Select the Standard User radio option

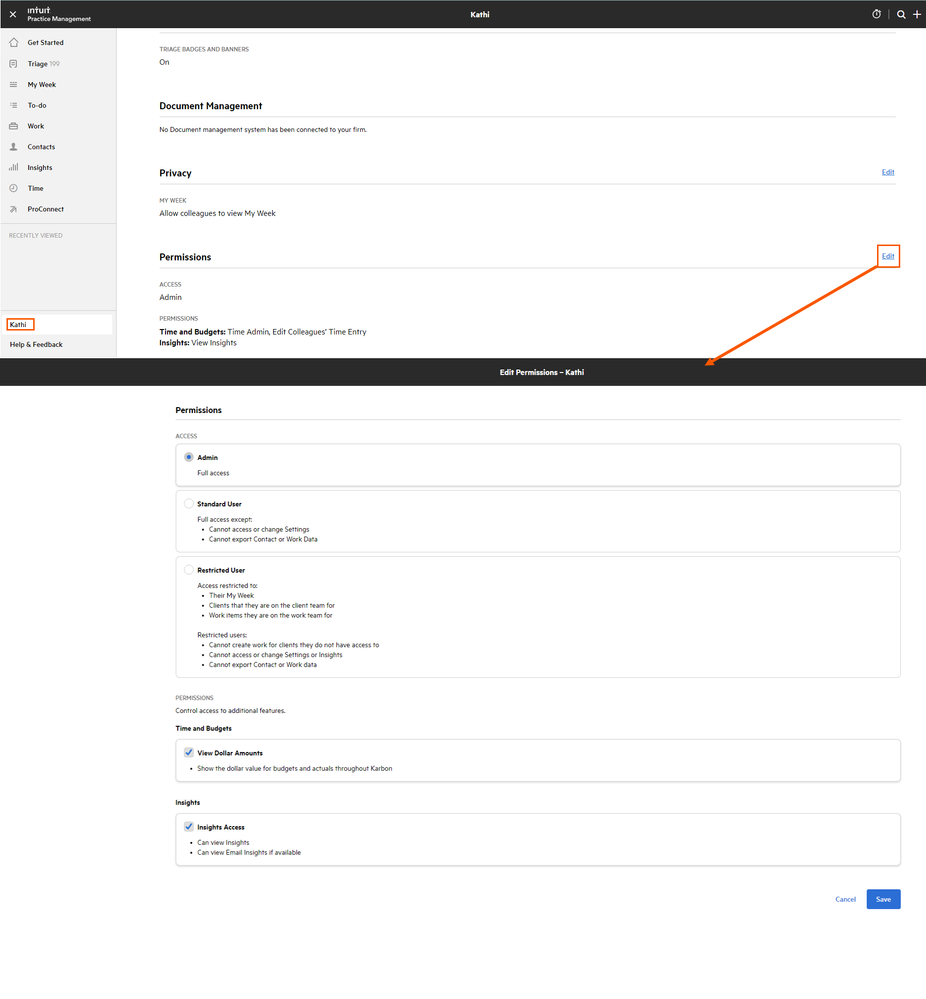coord(188,504)
